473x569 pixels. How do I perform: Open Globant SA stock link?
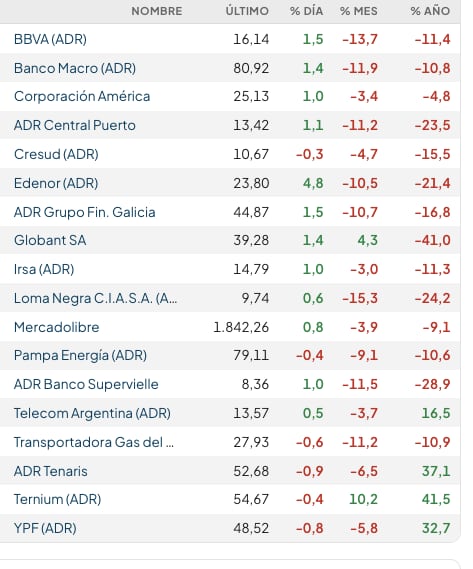[50, 240]
